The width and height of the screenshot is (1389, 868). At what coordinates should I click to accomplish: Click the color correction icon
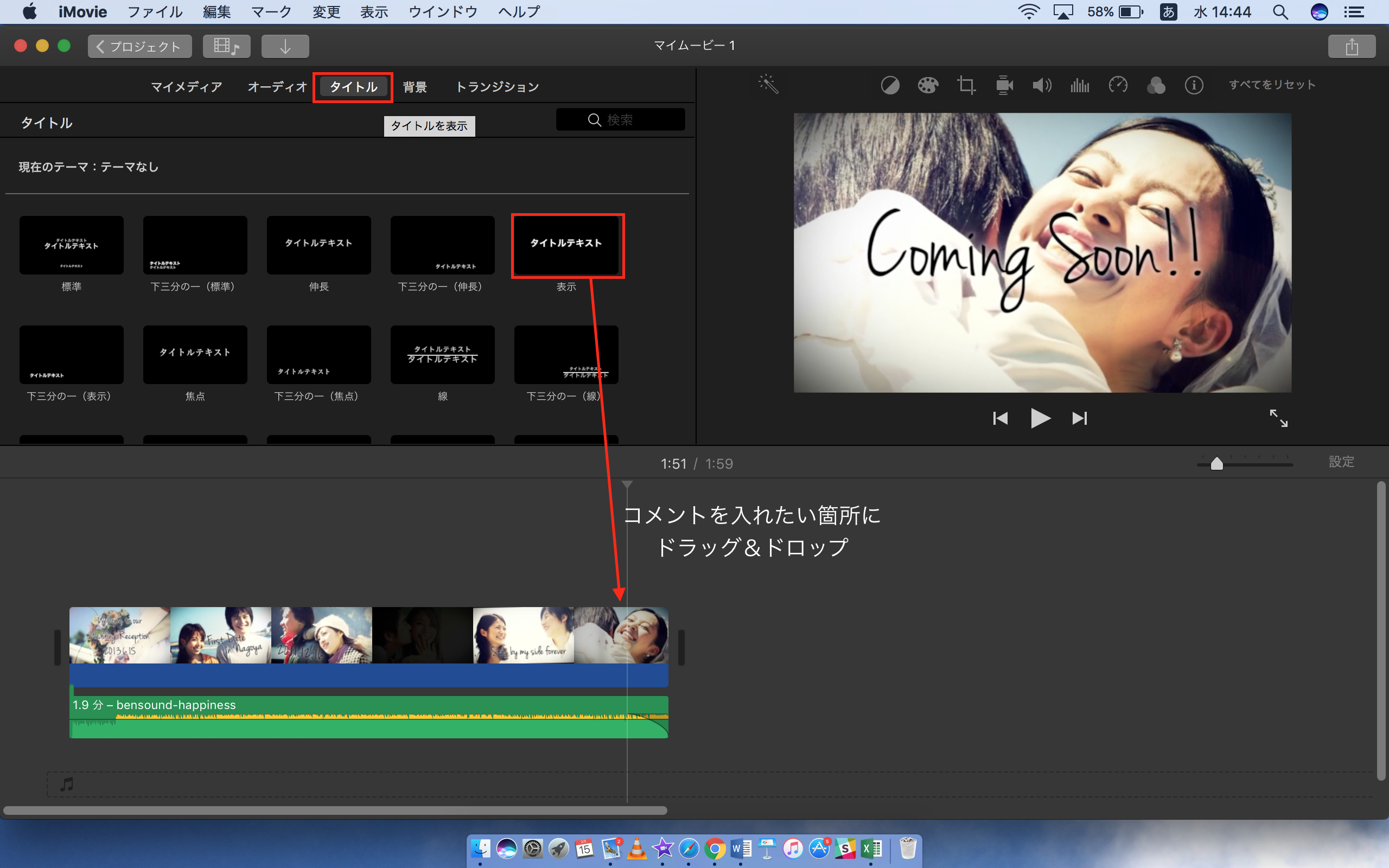coord(927,85)
